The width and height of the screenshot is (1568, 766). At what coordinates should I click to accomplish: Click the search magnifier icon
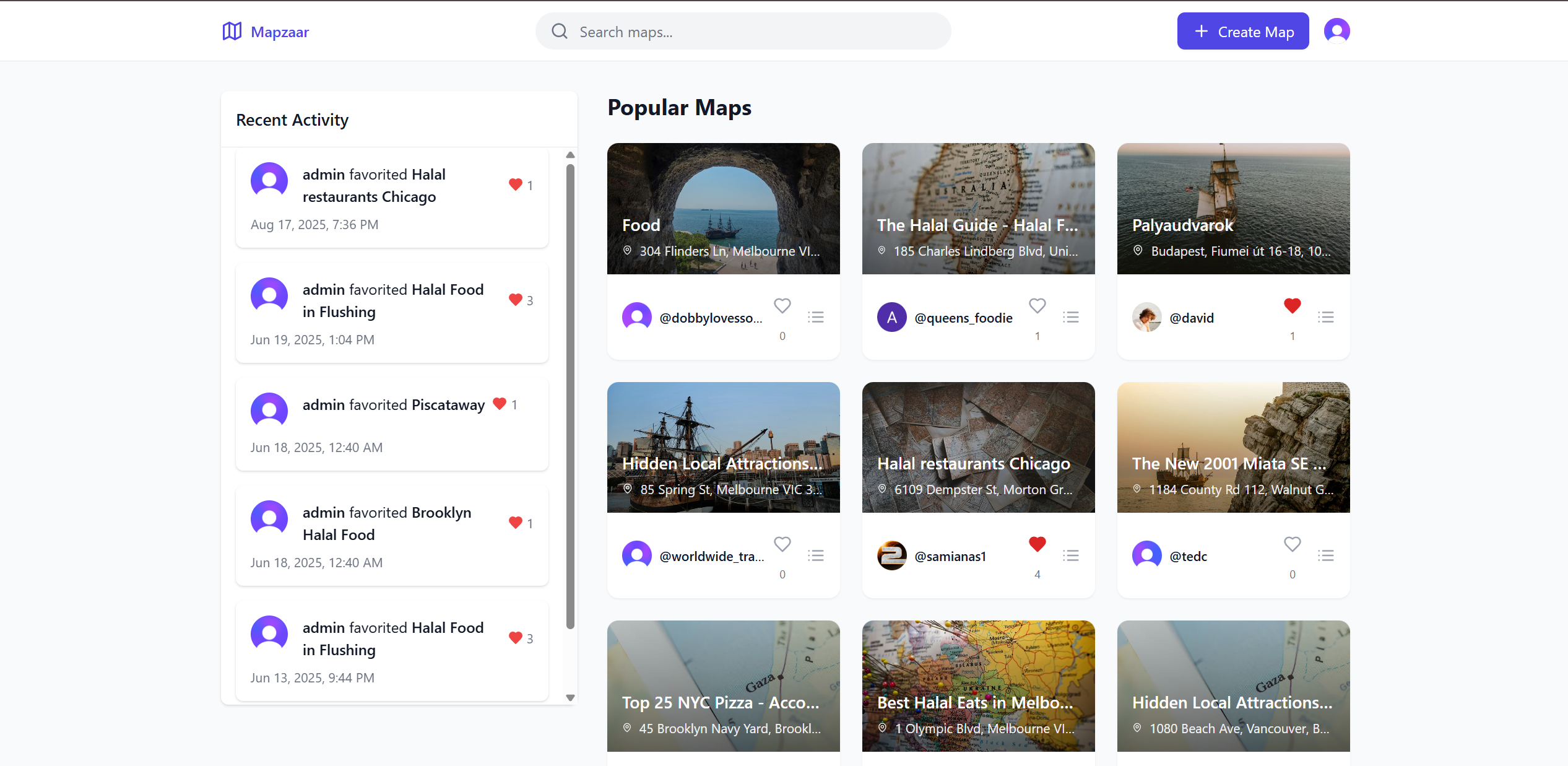tap(560, 31)
